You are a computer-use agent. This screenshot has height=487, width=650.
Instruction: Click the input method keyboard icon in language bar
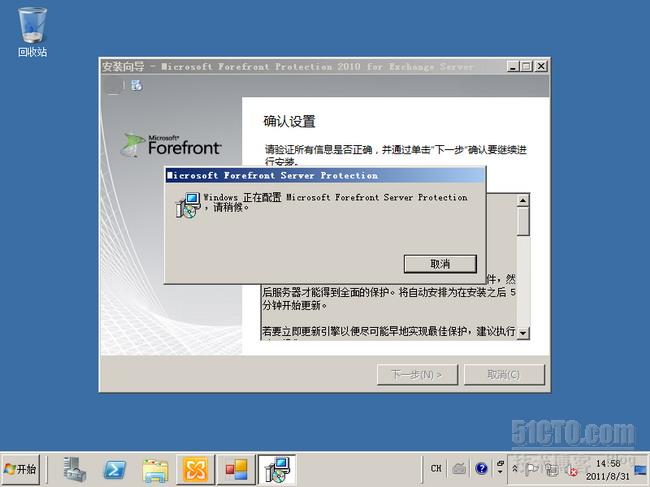459,468
